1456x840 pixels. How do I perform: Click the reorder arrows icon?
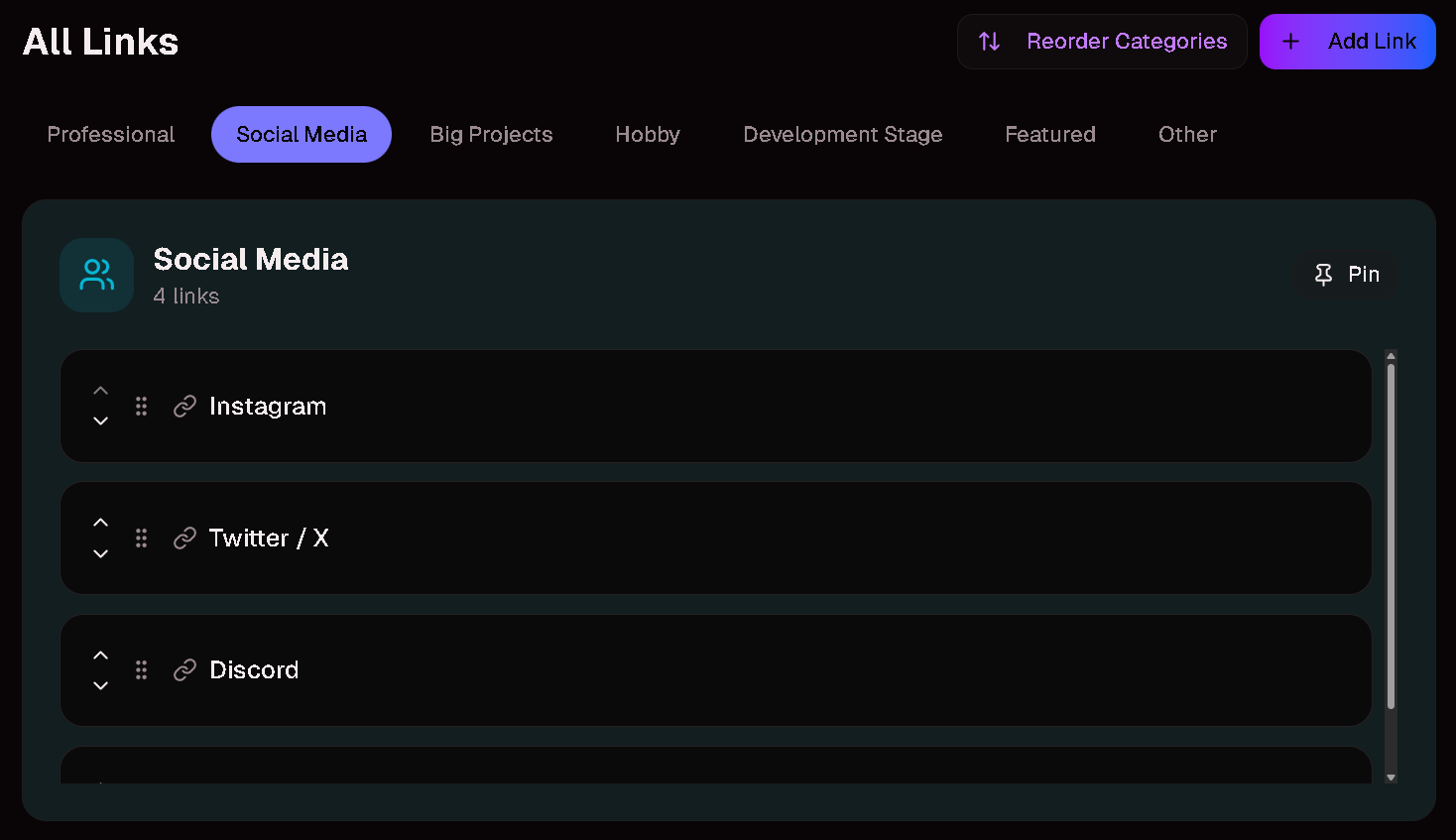point(989,42)
